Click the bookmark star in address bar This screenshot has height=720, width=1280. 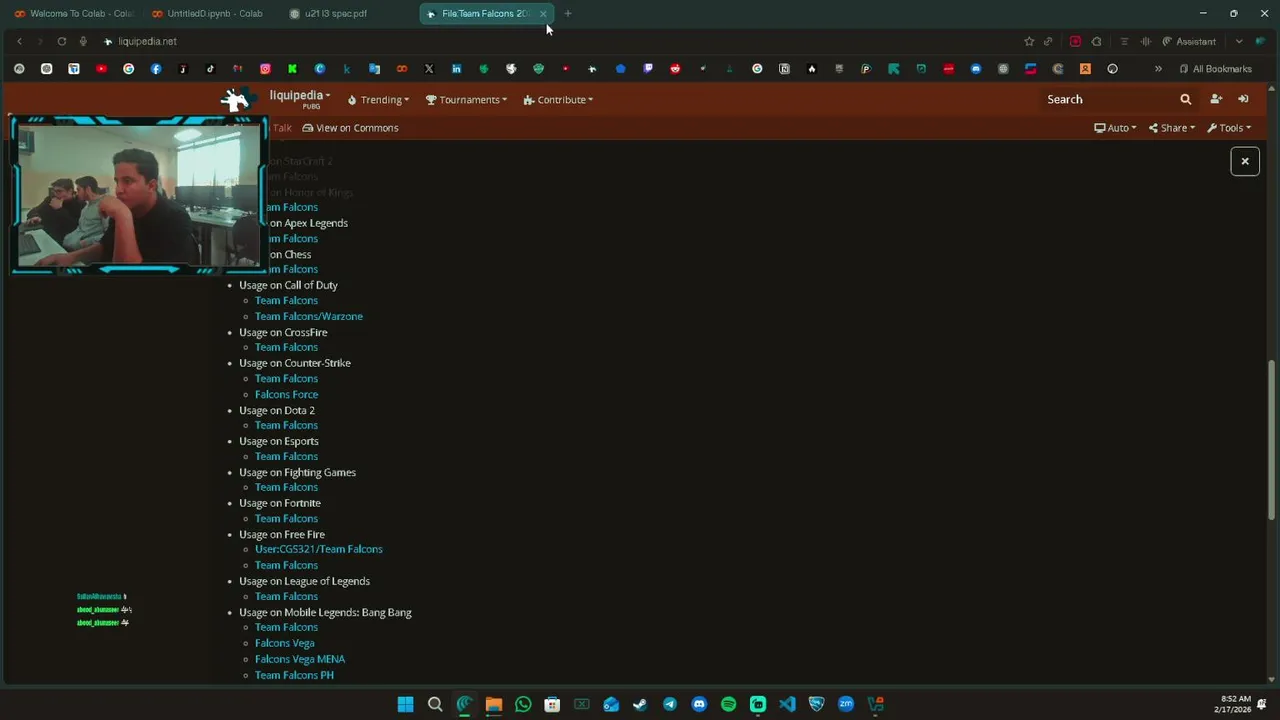point(1029,41)
